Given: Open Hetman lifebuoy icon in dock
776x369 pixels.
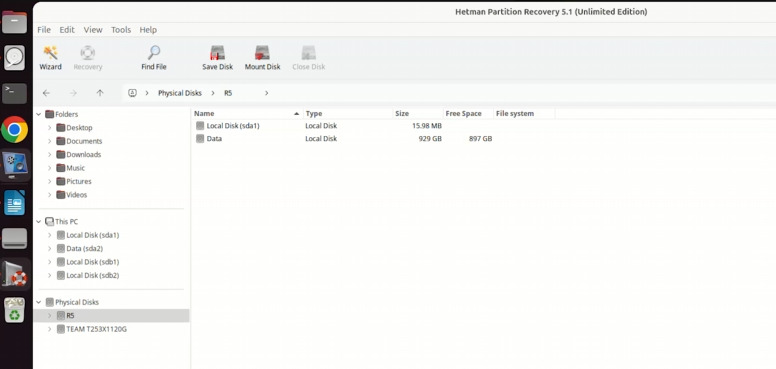Looking at the screenshot, I should (14, 274).
